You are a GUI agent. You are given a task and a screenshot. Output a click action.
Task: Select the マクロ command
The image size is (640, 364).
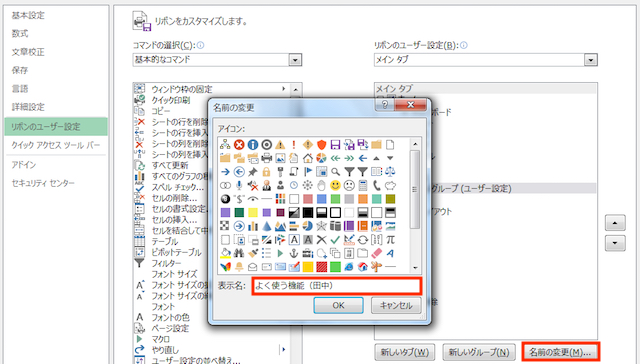[x=160, y=339]
